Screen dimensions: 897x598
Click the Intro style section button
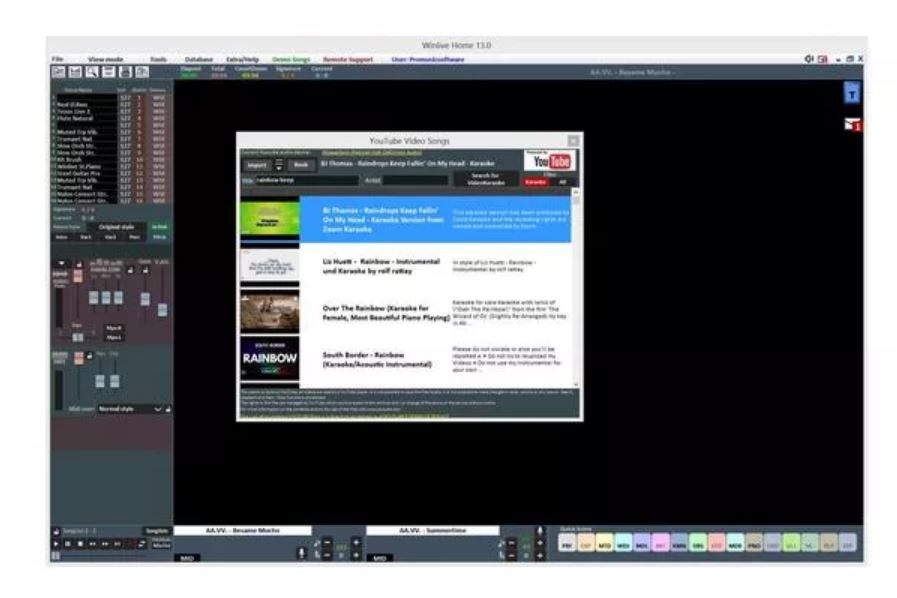point(62,237)
